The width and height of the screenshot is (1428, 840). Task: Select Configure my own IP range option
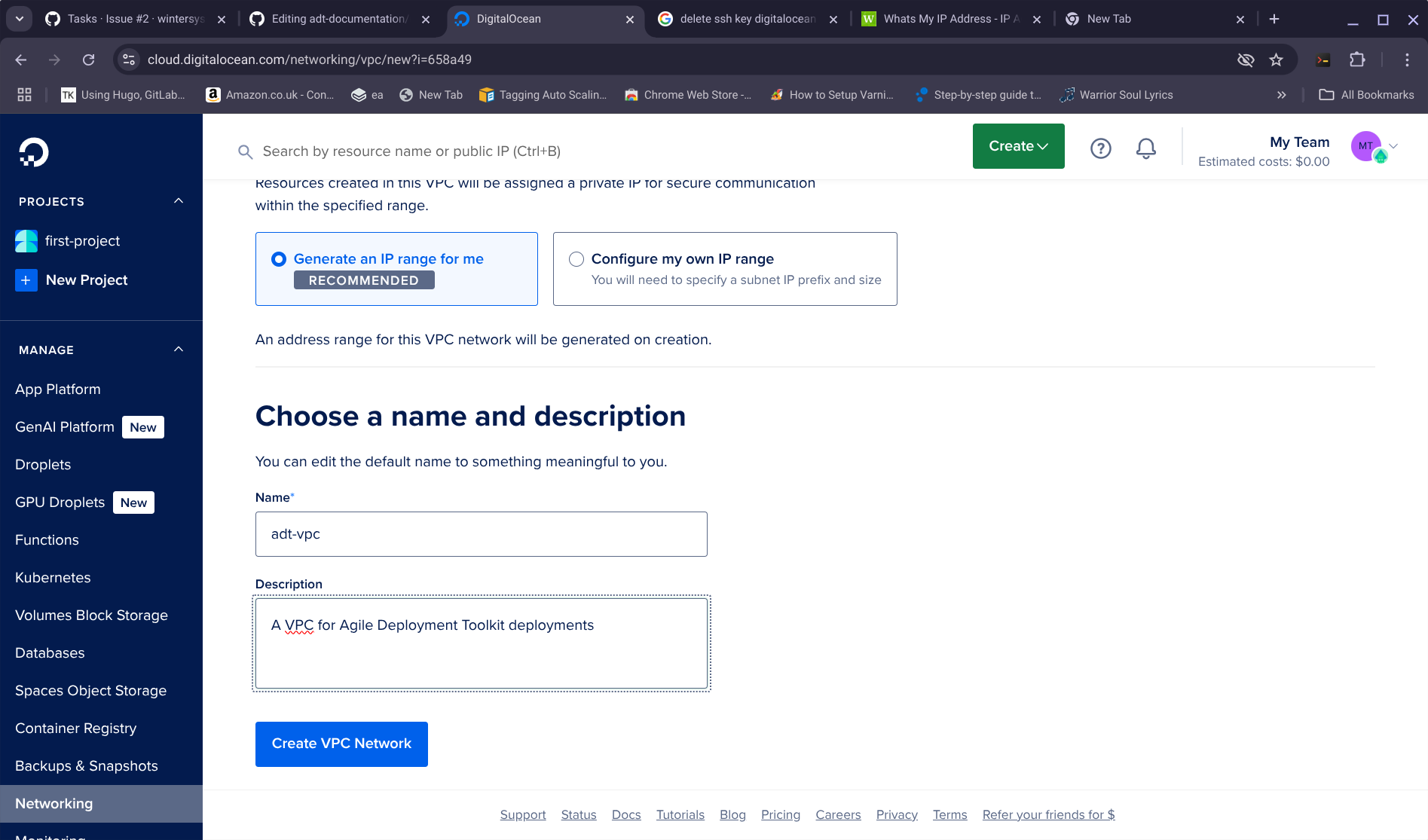click(x=576, y=259)
